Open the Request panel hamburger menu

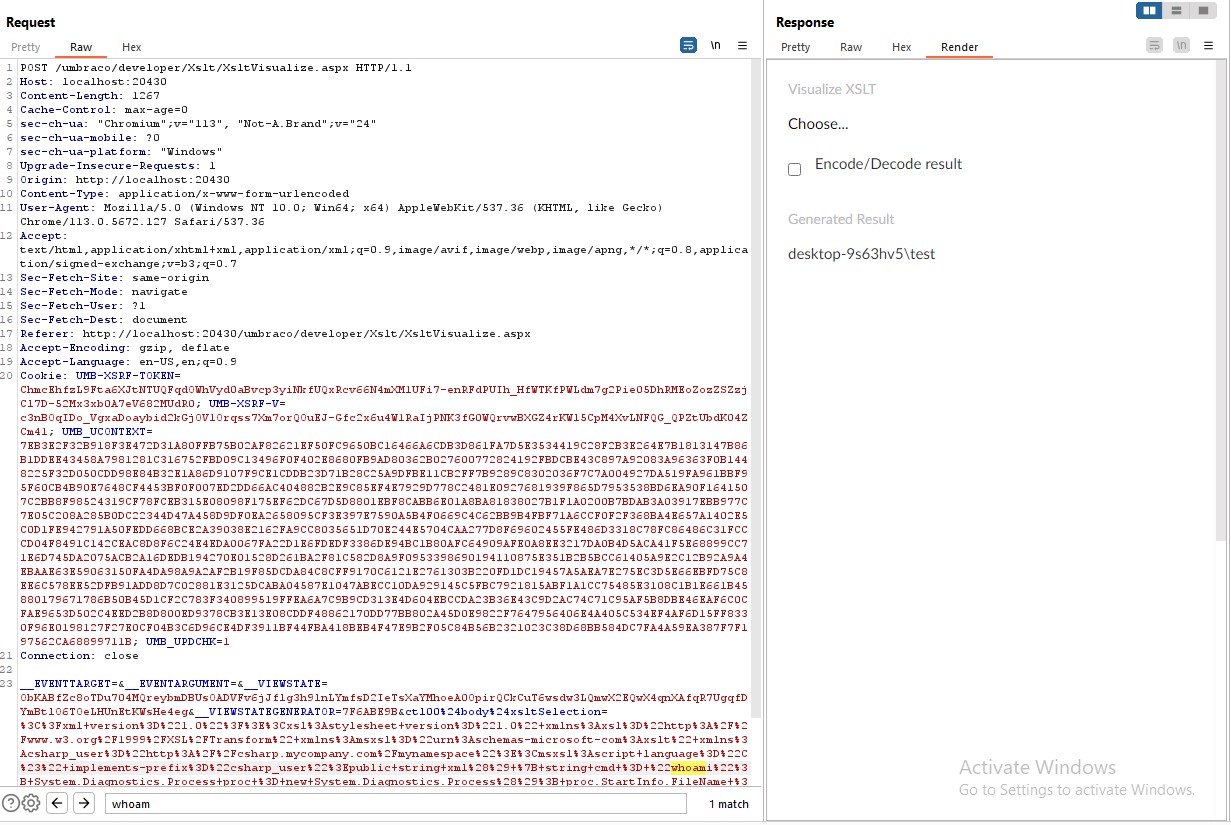tap(742, 45)
